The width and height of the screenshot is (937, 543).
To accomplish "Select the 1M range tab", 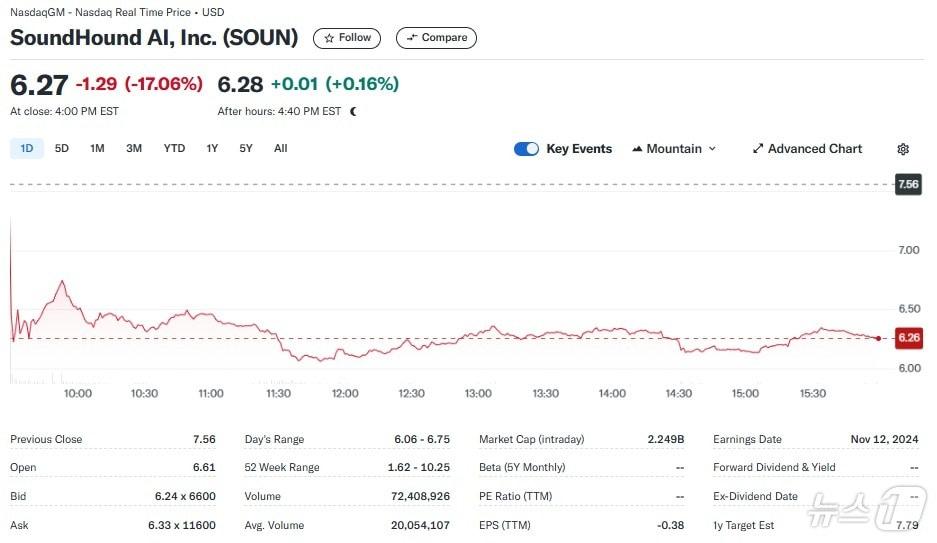I will (x=97, y=148).
